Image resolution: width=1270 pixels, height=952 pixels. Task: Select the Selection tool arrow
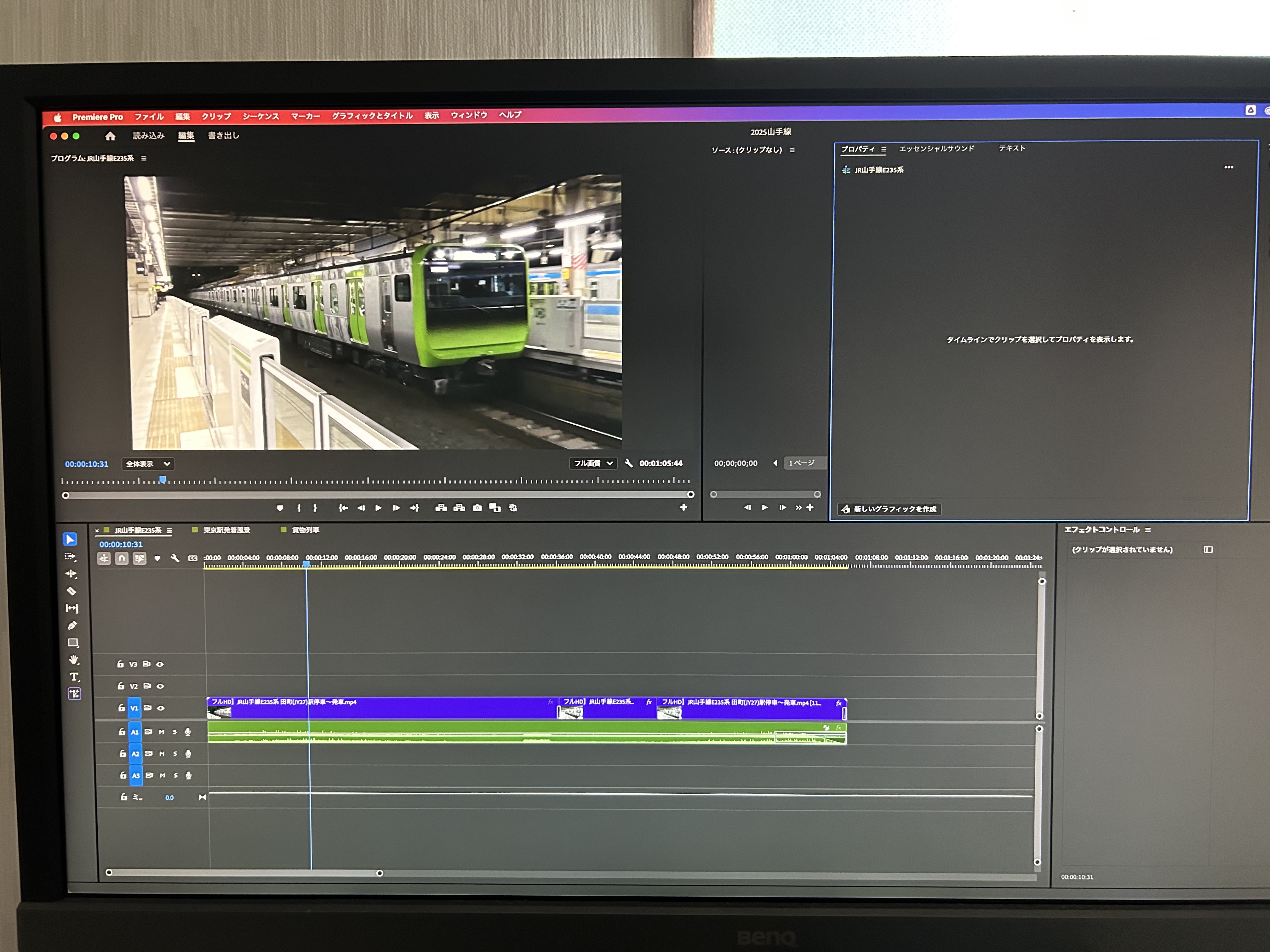click(x=70, y=539)
